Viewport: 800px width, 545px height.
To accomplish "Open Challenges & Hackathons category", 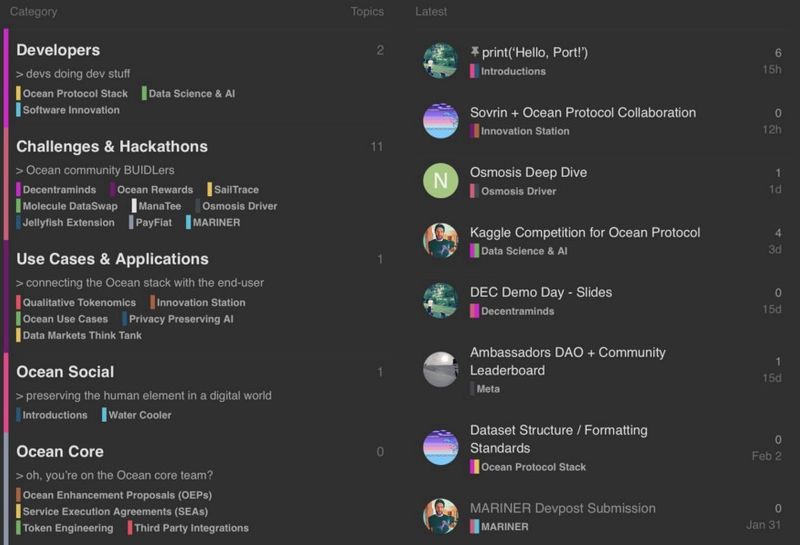I will tap(112, 146).
